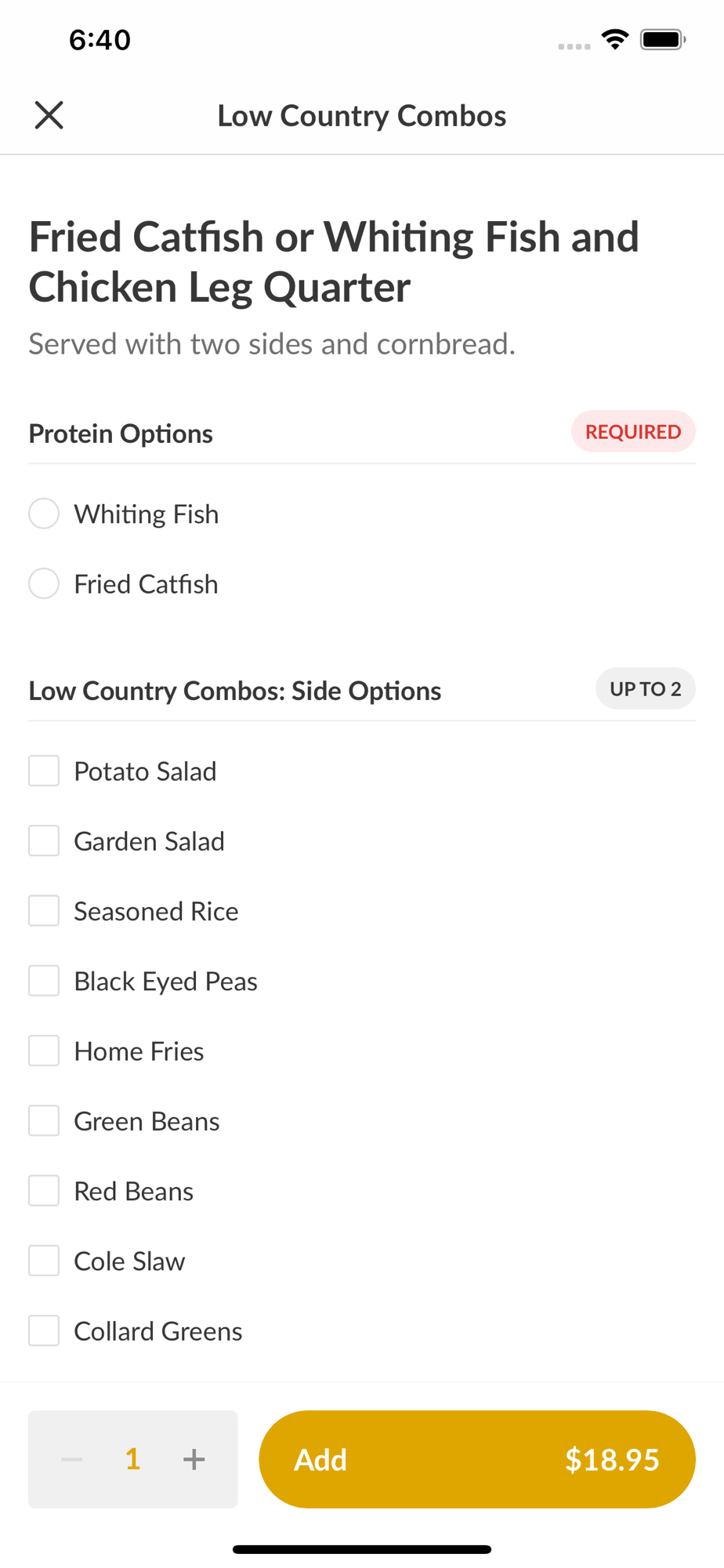
Task: Close the Low Country Combos sheet
Action: pyautogui.click(x=49, y=115)
